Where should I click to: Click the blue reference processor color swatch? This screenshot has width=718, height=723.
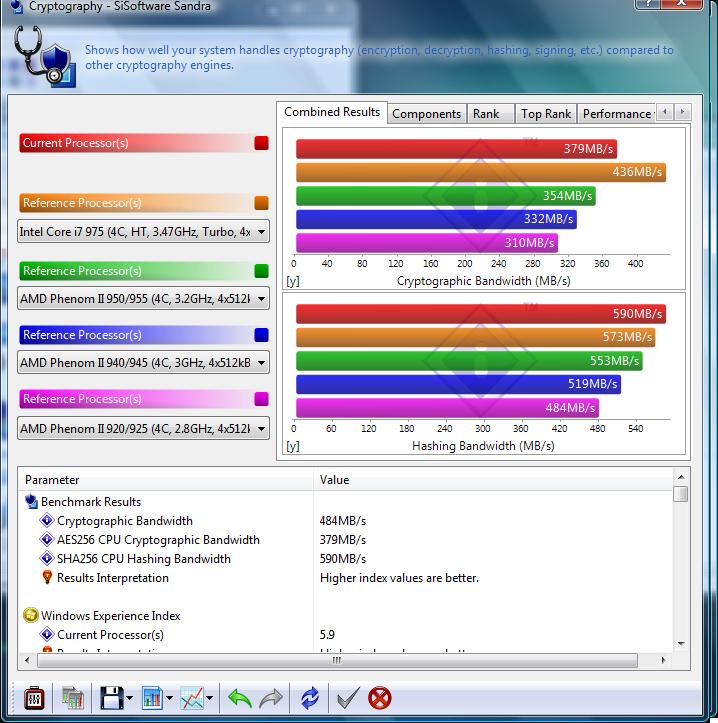tap(261, 335)
